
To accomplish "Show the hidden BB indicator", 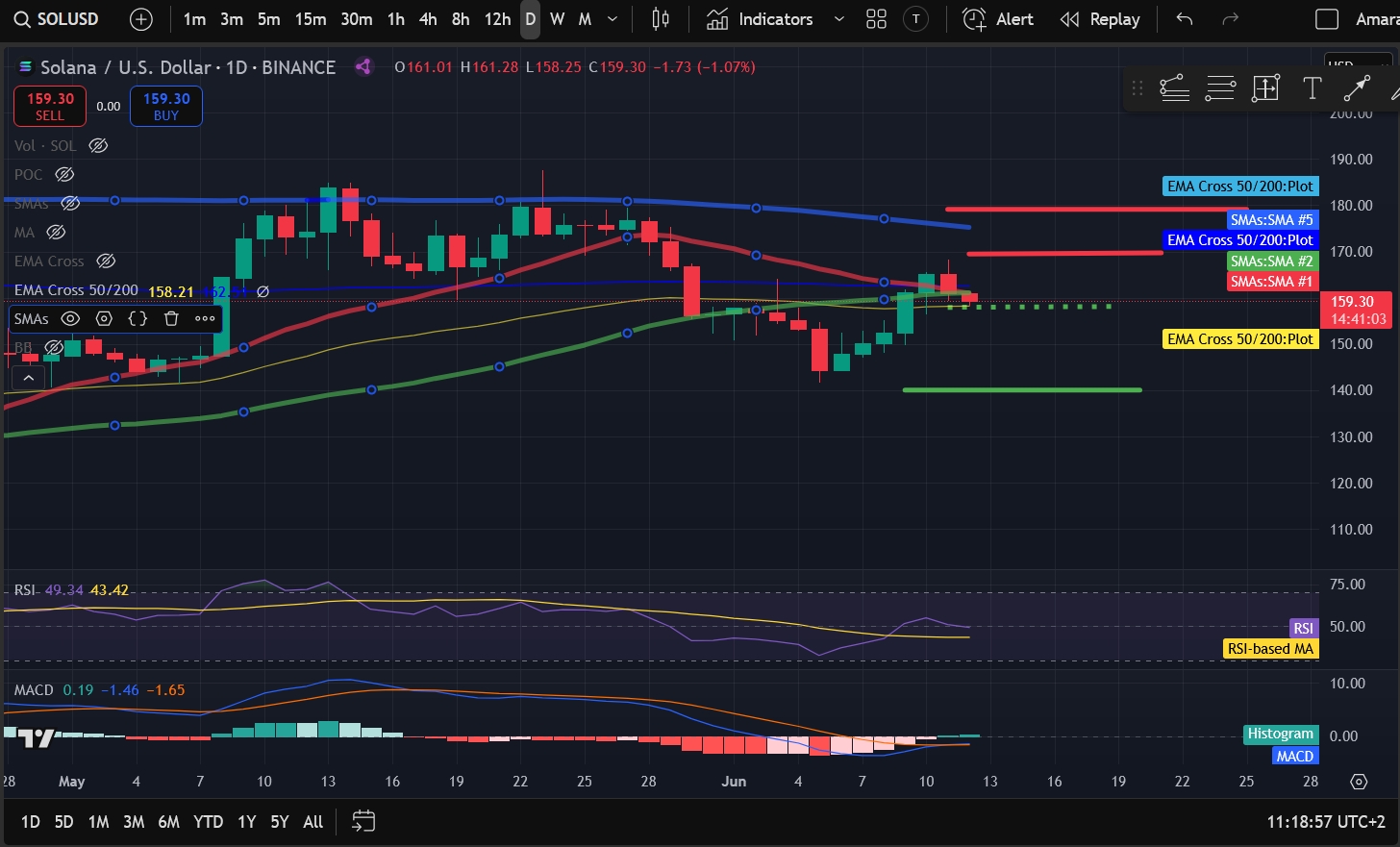I will [x=54, y=347].
